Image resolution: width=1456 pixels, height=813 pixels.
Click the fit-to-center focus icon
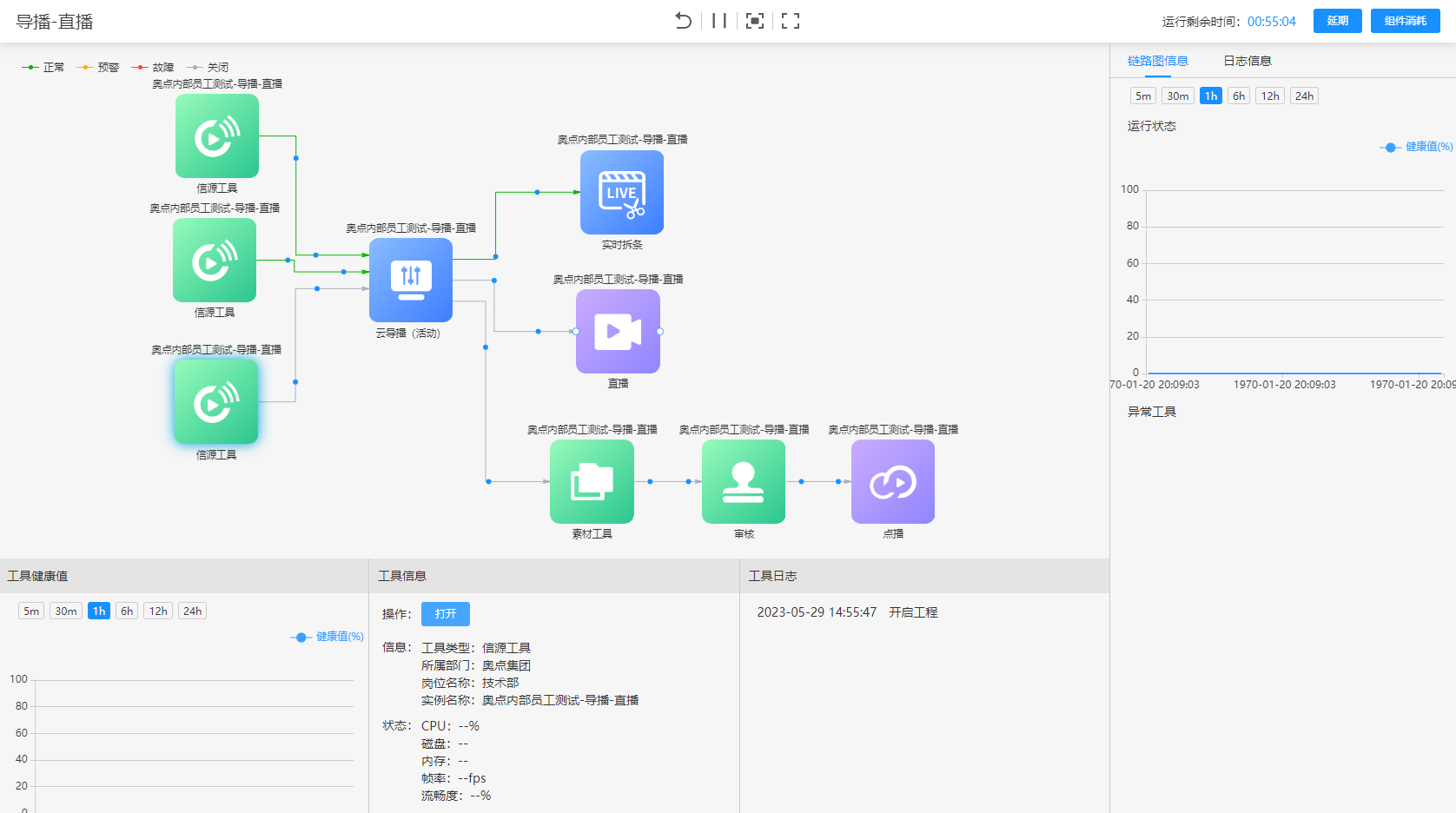(x=755, y=21)
